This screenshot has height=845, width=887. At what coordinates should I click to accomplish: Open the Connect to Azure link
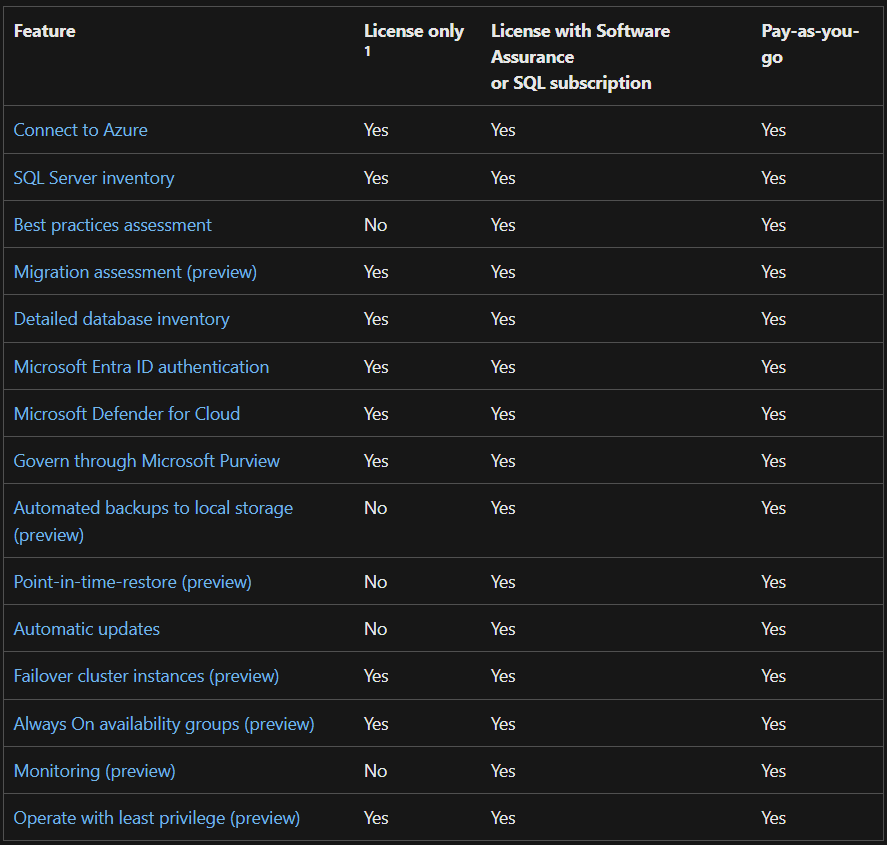(80, 130)
